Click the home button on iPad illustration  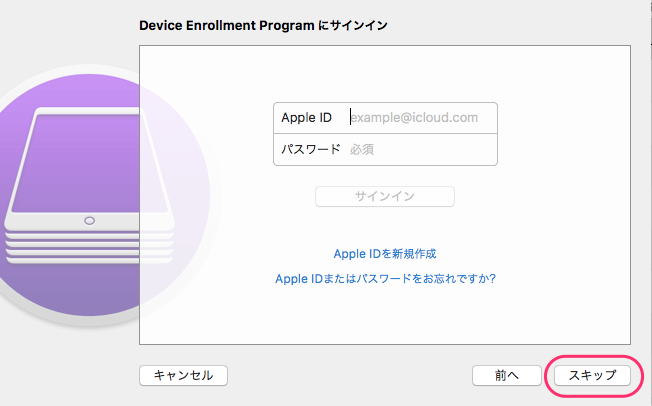[x=90, y=219]
